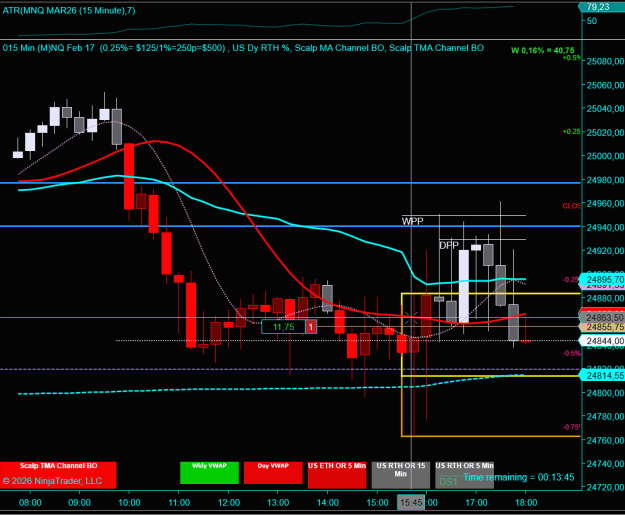This screenshot has width=625, height=515.
Task: Click the 14:00 time axis label
Action: [328, 503]
